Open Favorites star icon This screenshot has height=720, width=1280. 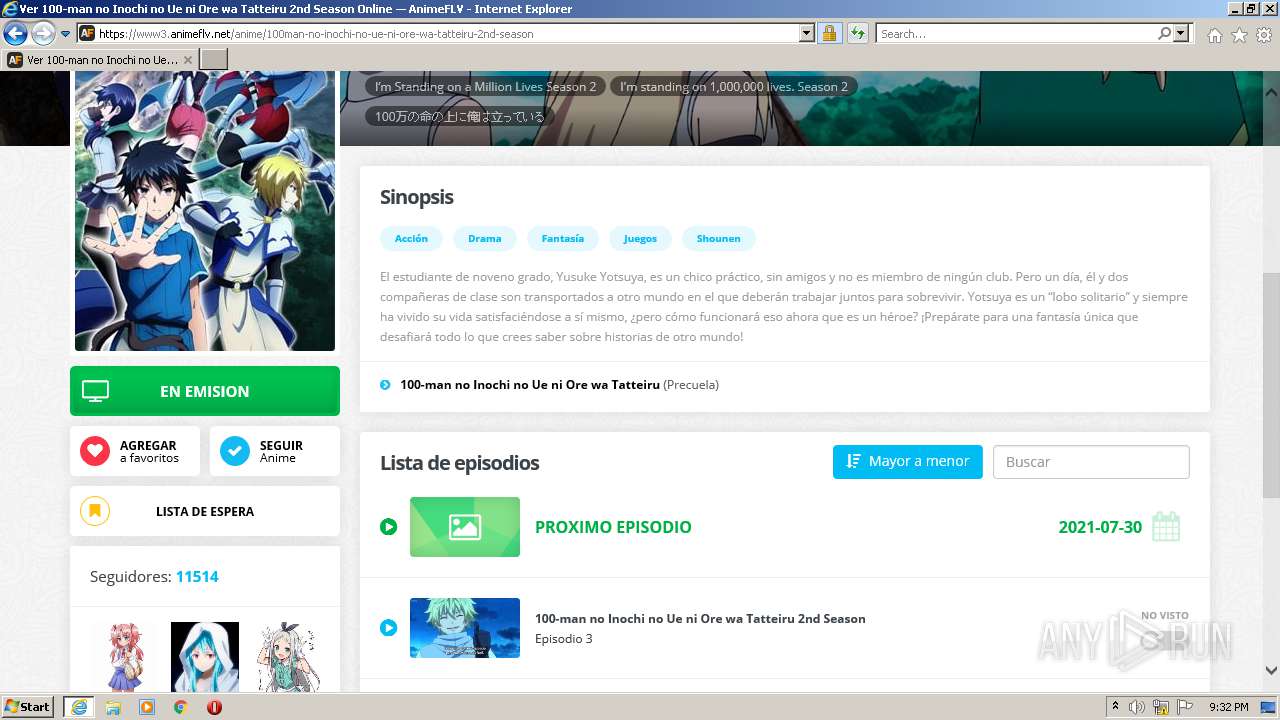(x=1239, y=35)
